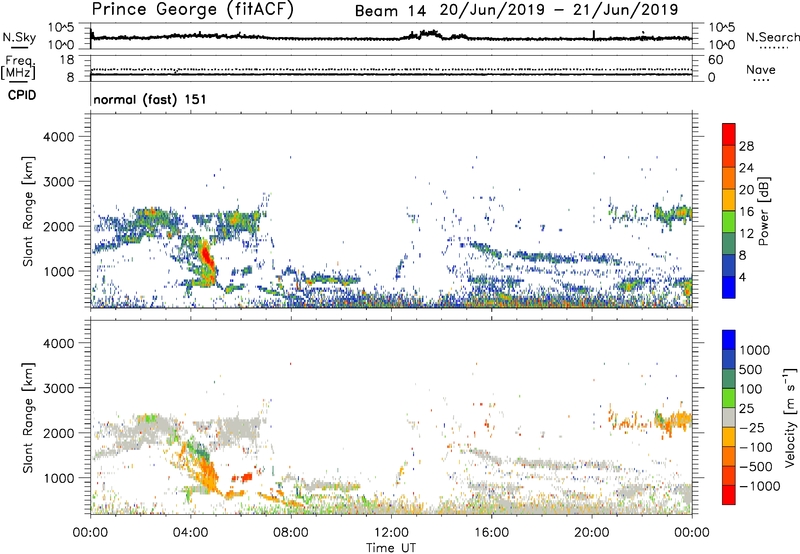800x554 pixels.
Task: Click the '28' Power color bar label
Action: (746, 146)
